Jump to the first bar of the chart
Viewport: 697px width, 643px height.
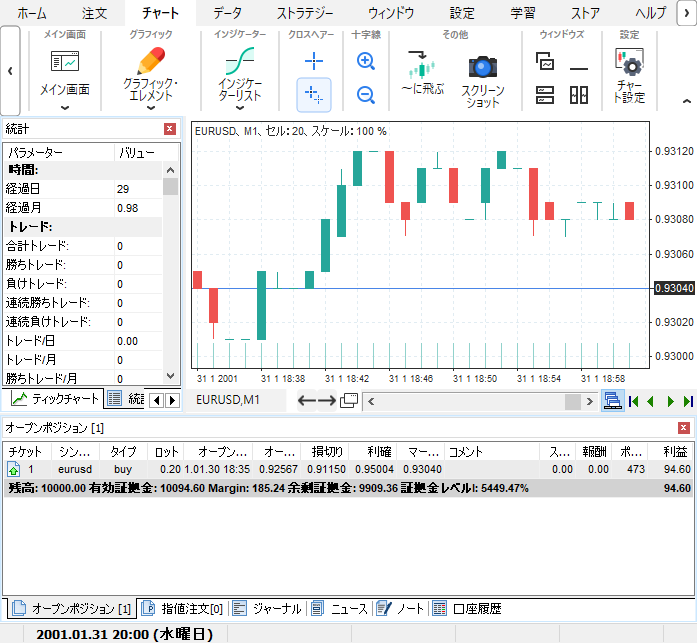[x=633, y=401]
